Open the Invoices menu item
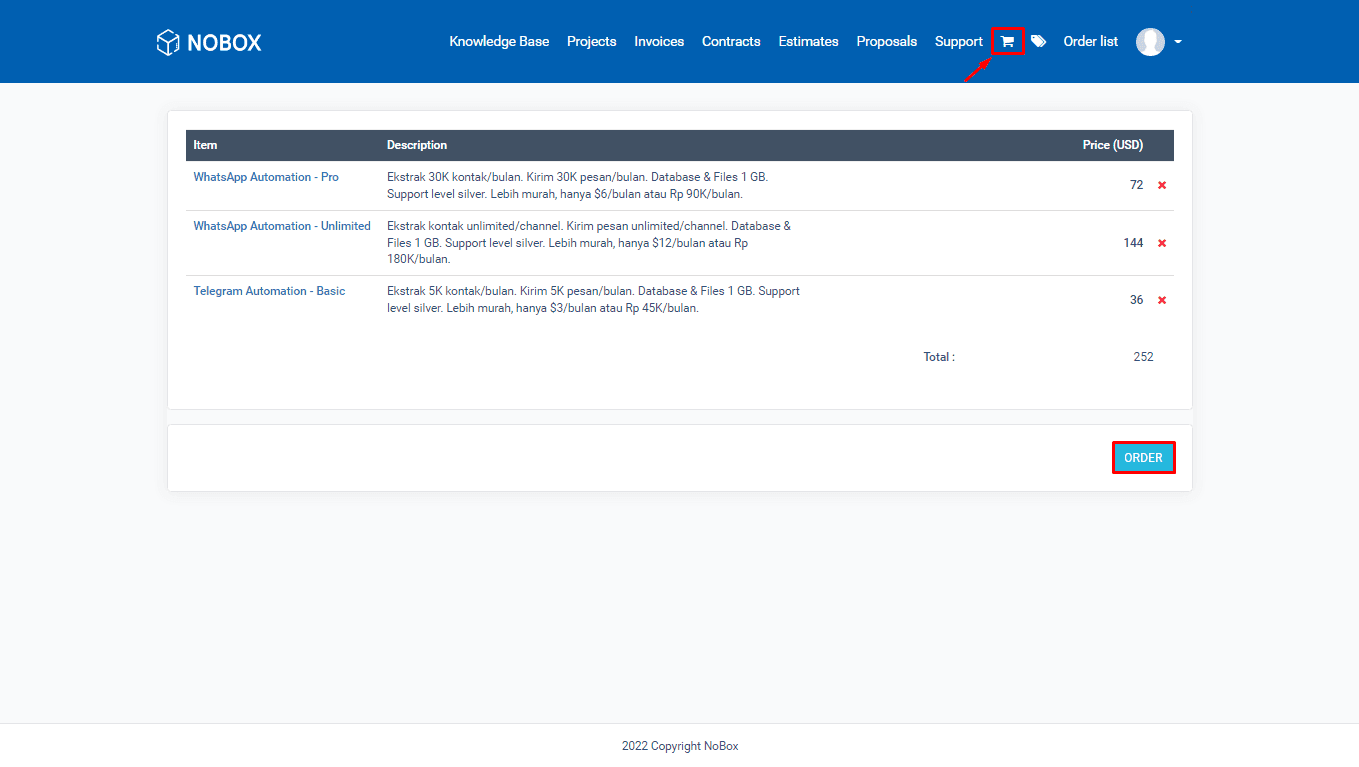Viewport: 1359px width, 767px height. click(659, 41)
